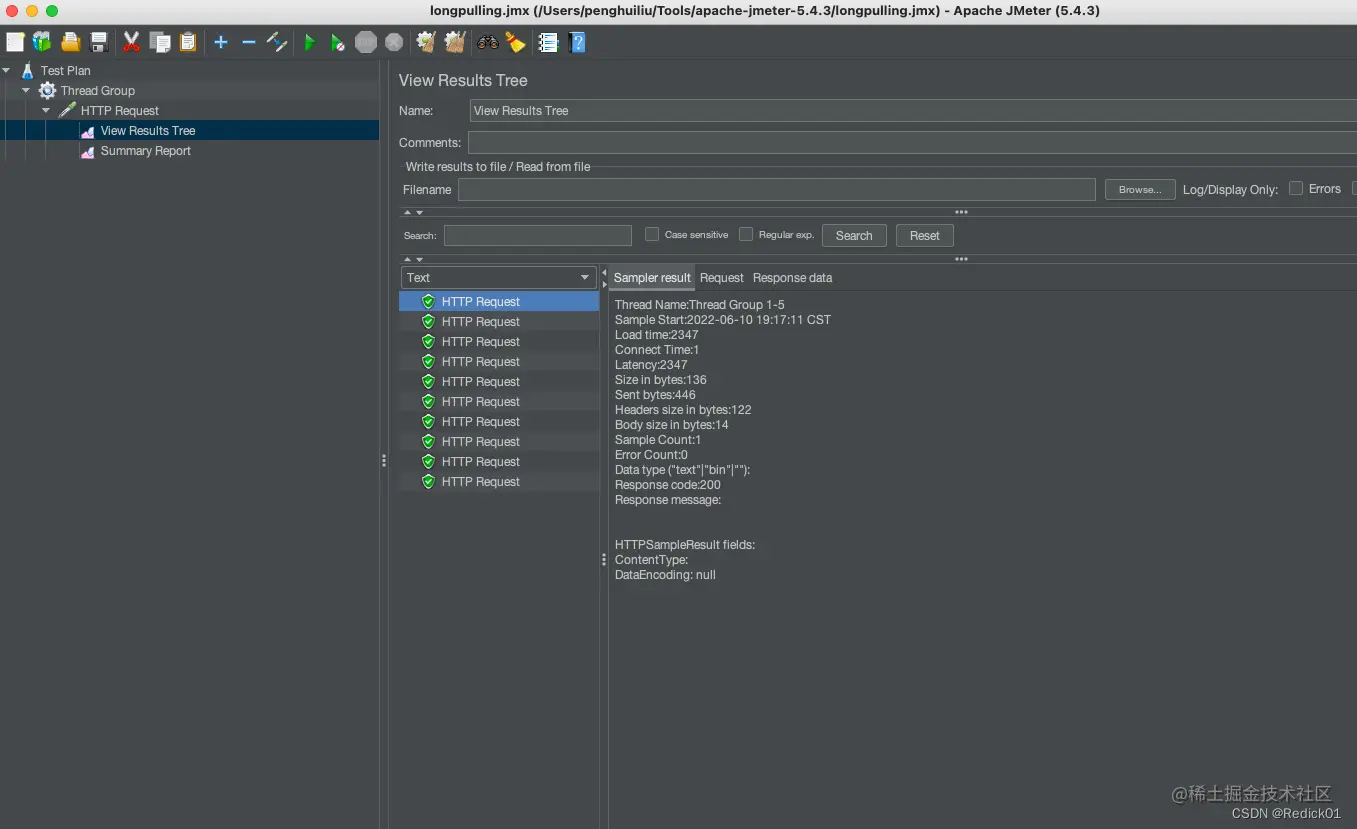This screenshot has width=1357, height=829.
Task: Click the Filename input field
Action: [777, 189]
